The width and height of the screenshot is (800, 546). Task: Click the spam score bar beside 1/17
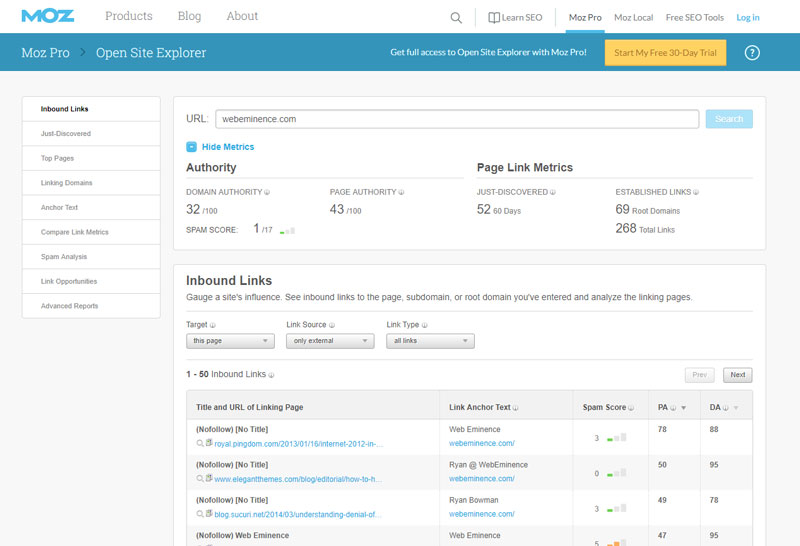288,231
